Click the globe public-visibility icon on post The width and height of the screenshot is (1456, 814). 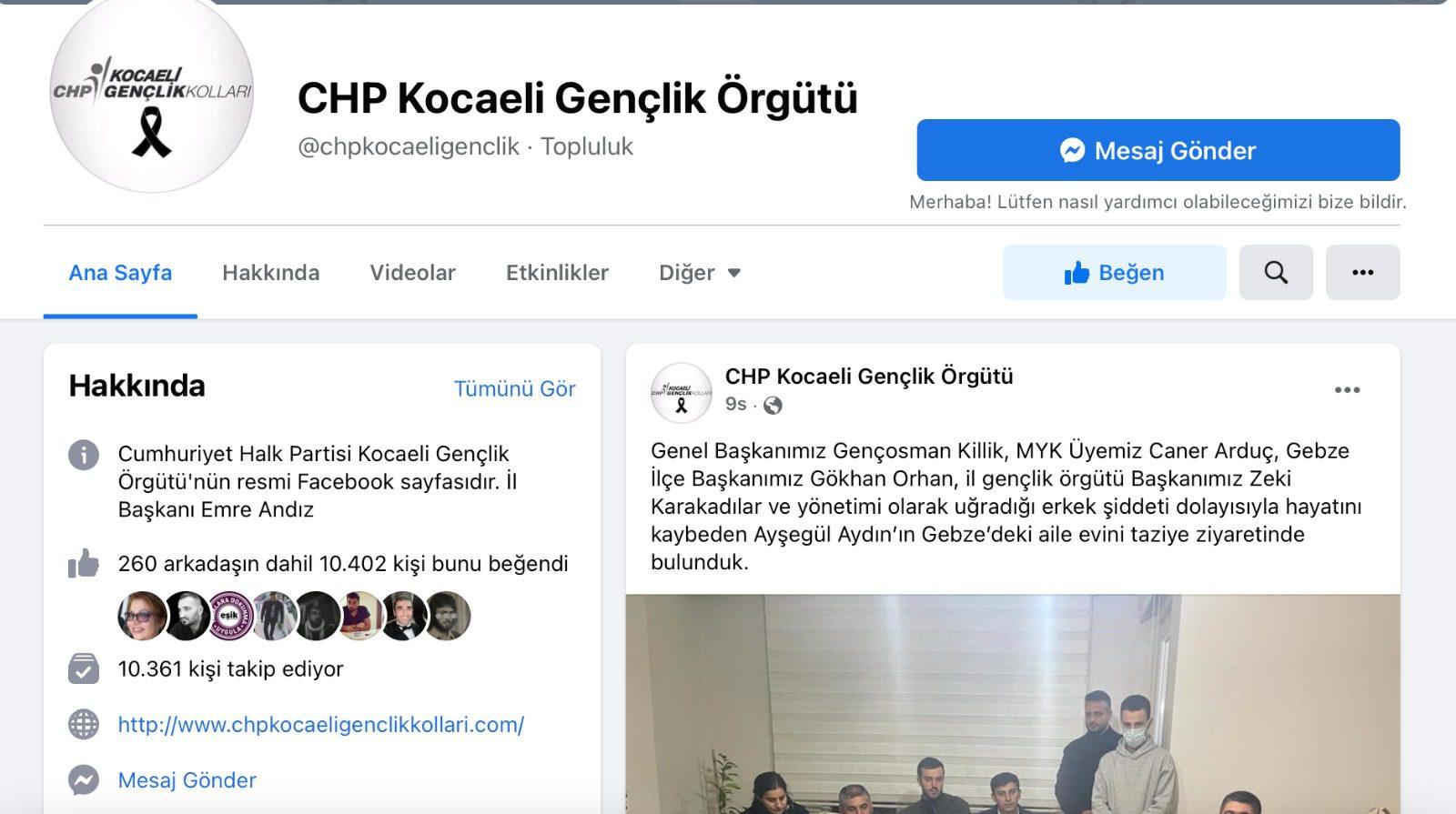coord(773,406)
